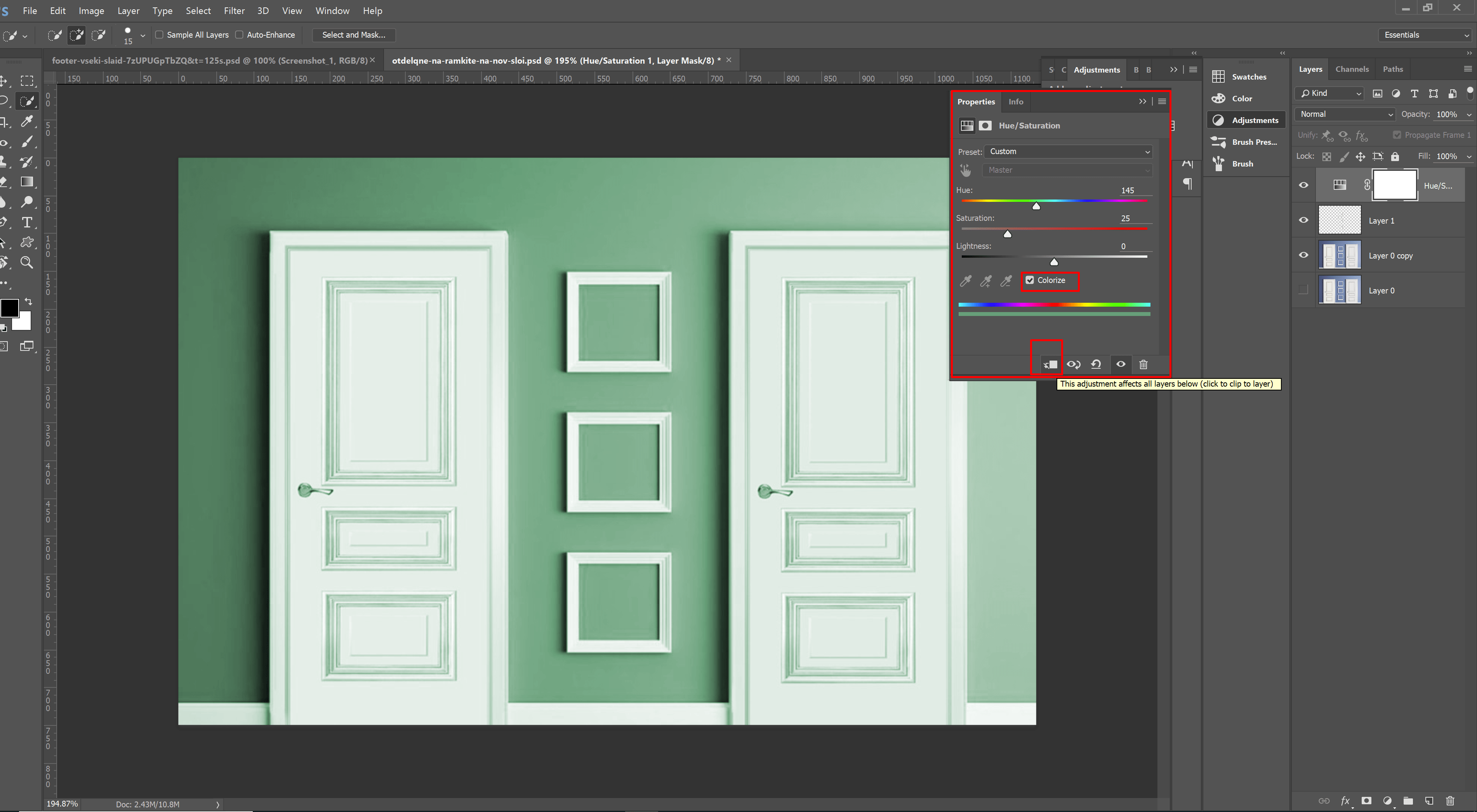This screenshot has height=812, width=1477.
Task: Select the Gradient tool
Action: pos(27,182)
